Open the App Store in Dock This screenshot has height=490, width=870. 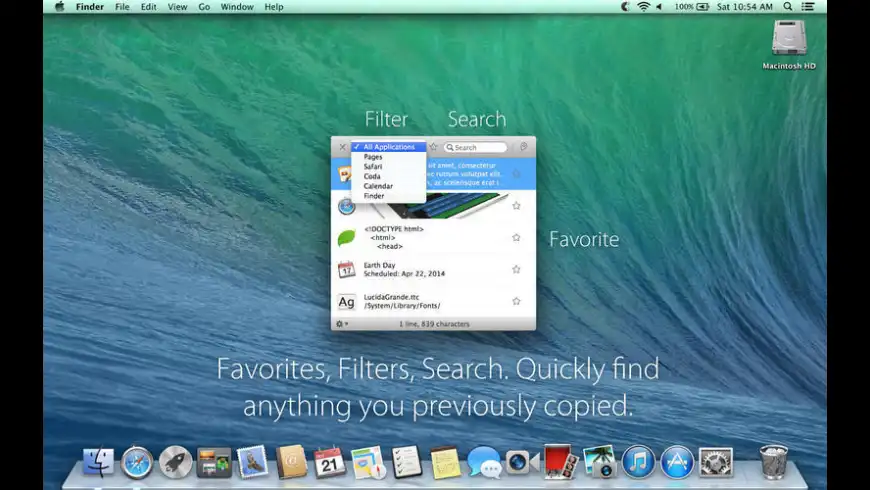pos(677,462)
